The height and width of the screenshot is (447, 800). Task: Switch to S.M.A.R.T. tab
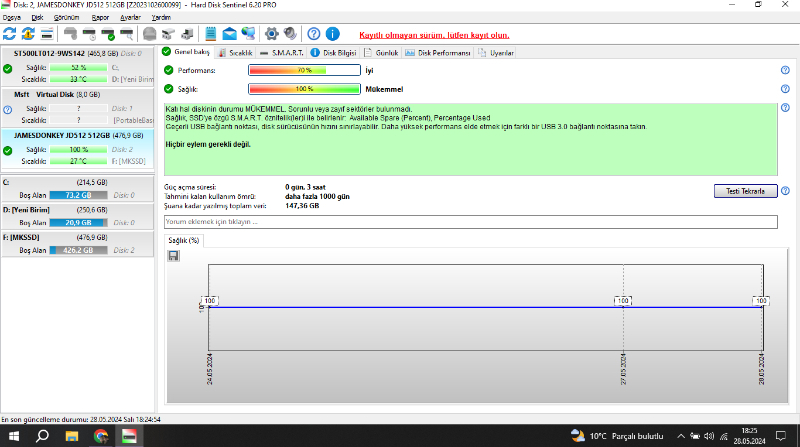point(282,53)
